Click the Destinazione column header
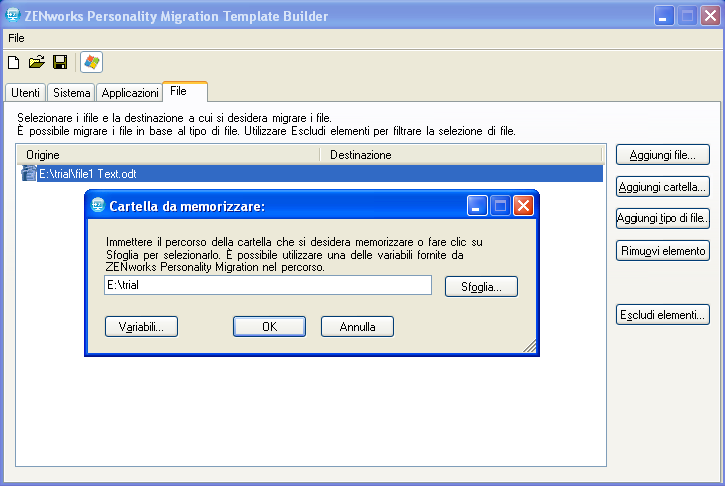 click(x=461, y=155)
